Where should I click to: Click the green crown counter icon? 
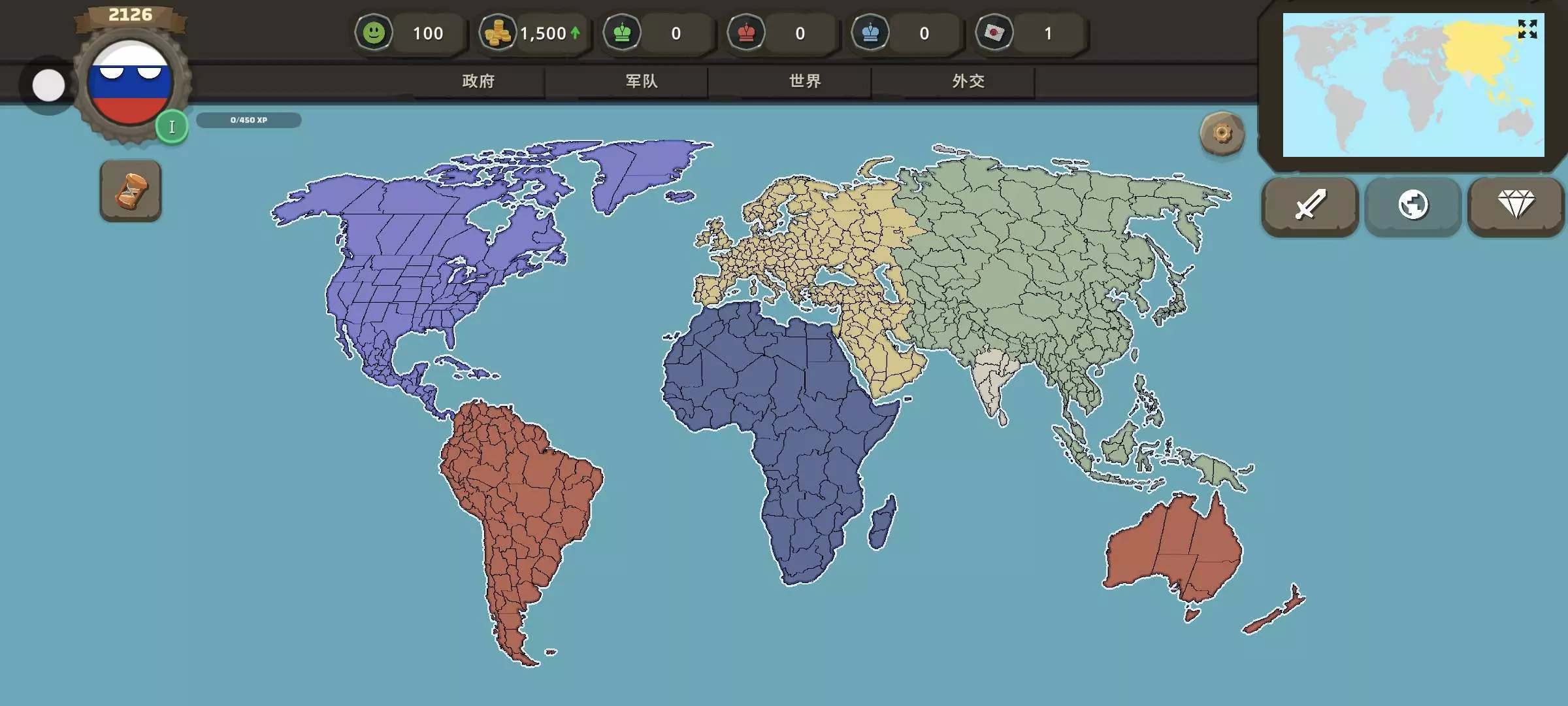(622, 33)
